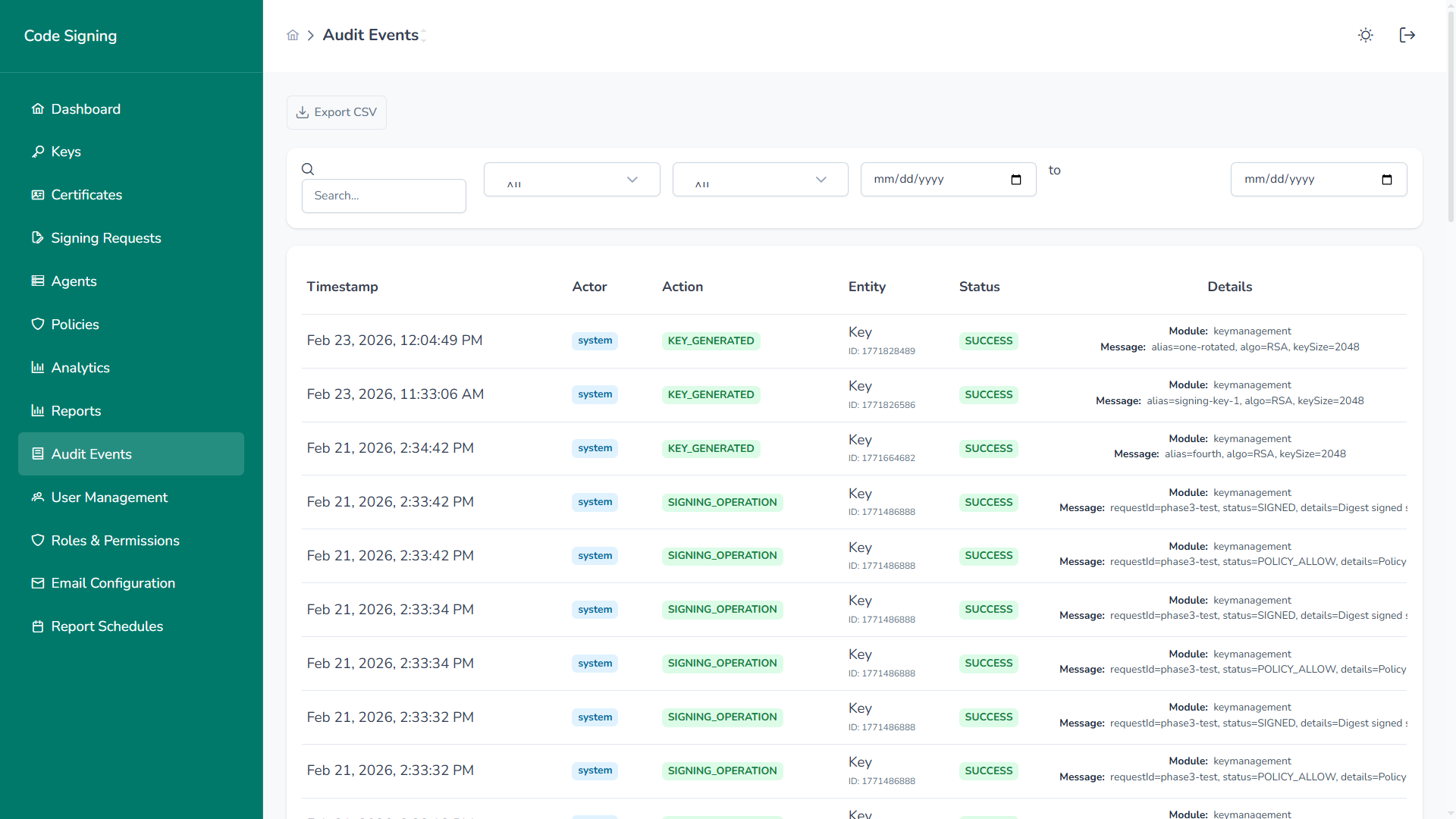Click the search magnifier icon
1456x819 pixels.
pyautogui.click(x=308, y=168)
